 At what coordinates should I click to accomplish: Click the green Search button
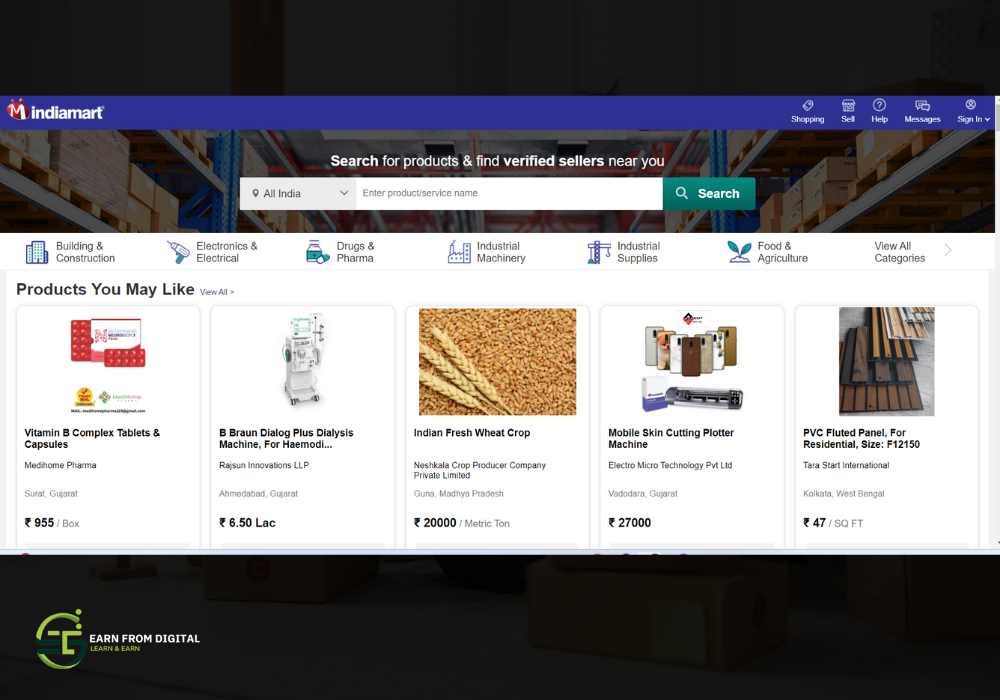(709, 193)
